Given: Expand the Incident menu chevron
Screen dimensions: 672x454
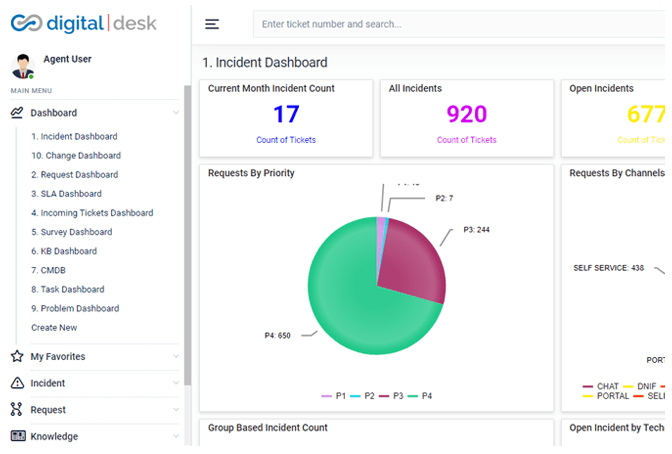Looking at the screenshot, I should click(176, 383).
